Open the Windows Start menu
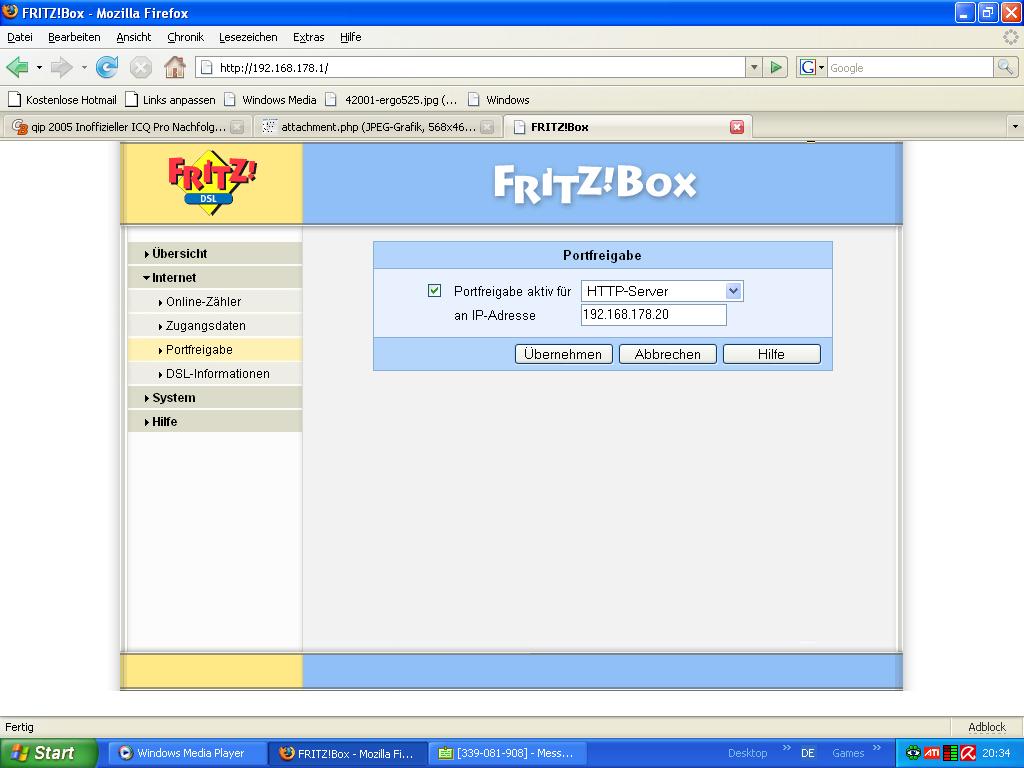1024x768 pixels. click(47, 753)
